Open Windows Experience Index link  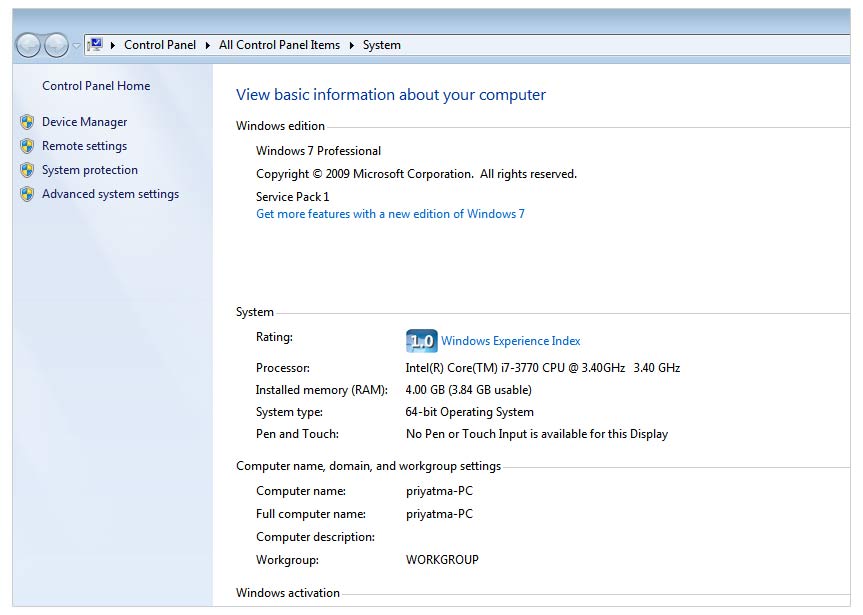(x=510, y=341)
